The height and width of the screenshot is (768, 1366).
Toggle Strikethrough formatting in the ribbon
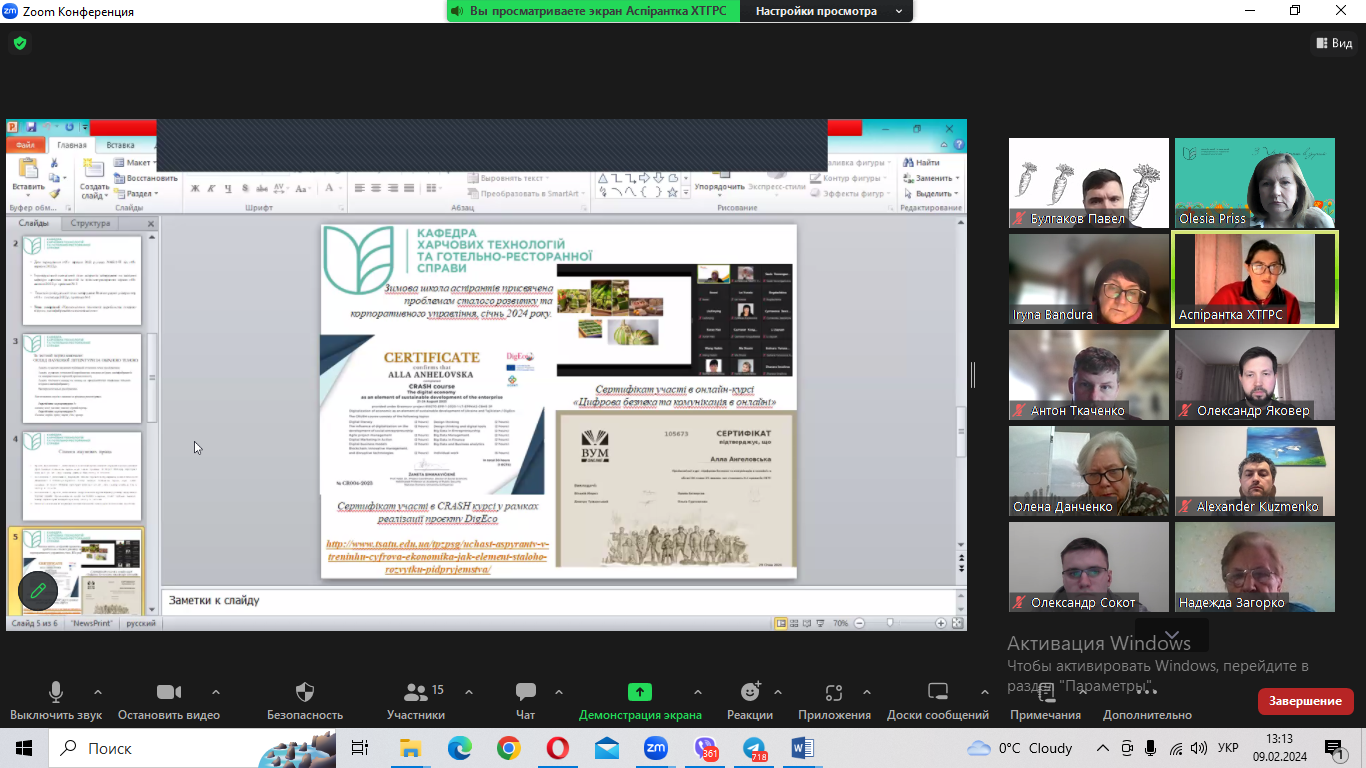(263, 189)
